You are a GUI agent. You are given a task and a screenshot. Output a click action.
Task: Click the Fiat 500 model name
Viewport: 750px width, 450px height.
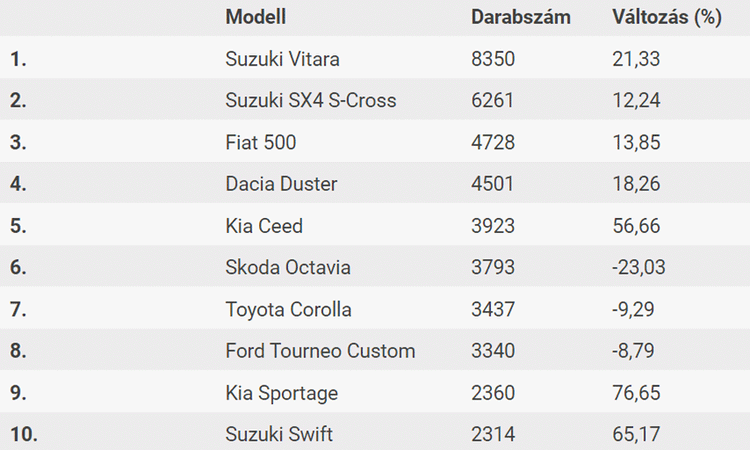[x=261, y=143]
